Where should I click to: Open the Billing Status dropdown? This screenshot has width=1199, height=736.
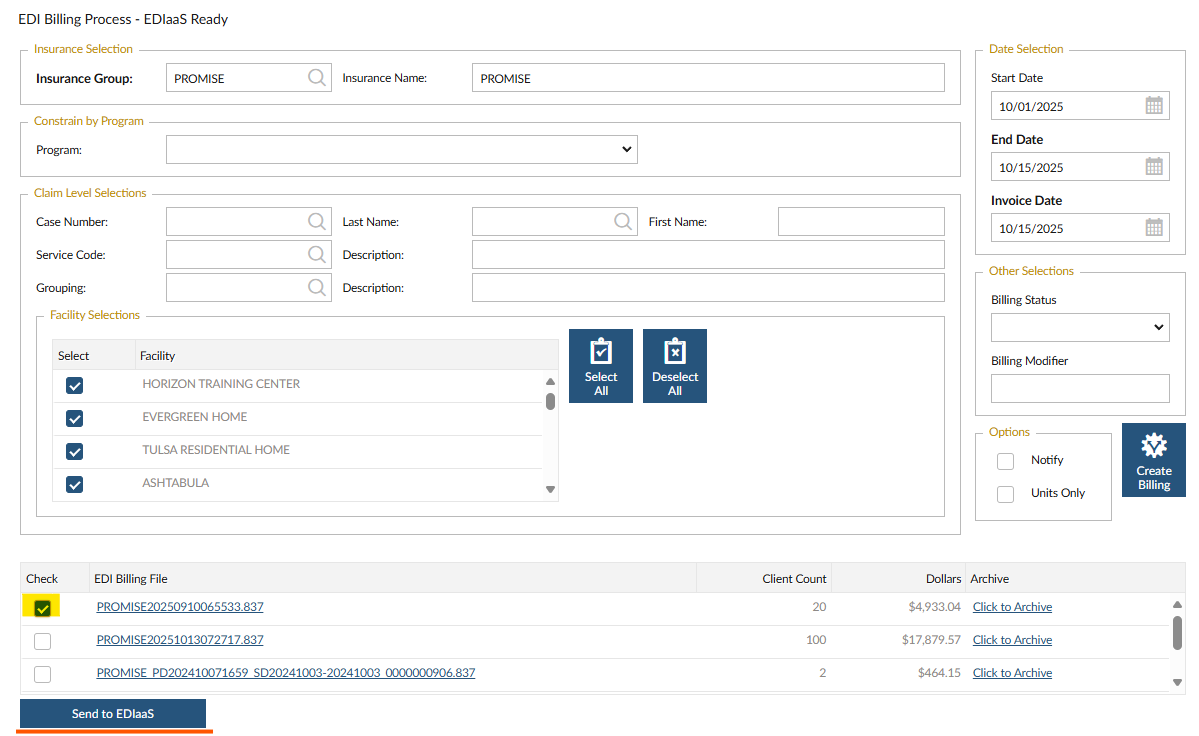tap(1079, 327)
